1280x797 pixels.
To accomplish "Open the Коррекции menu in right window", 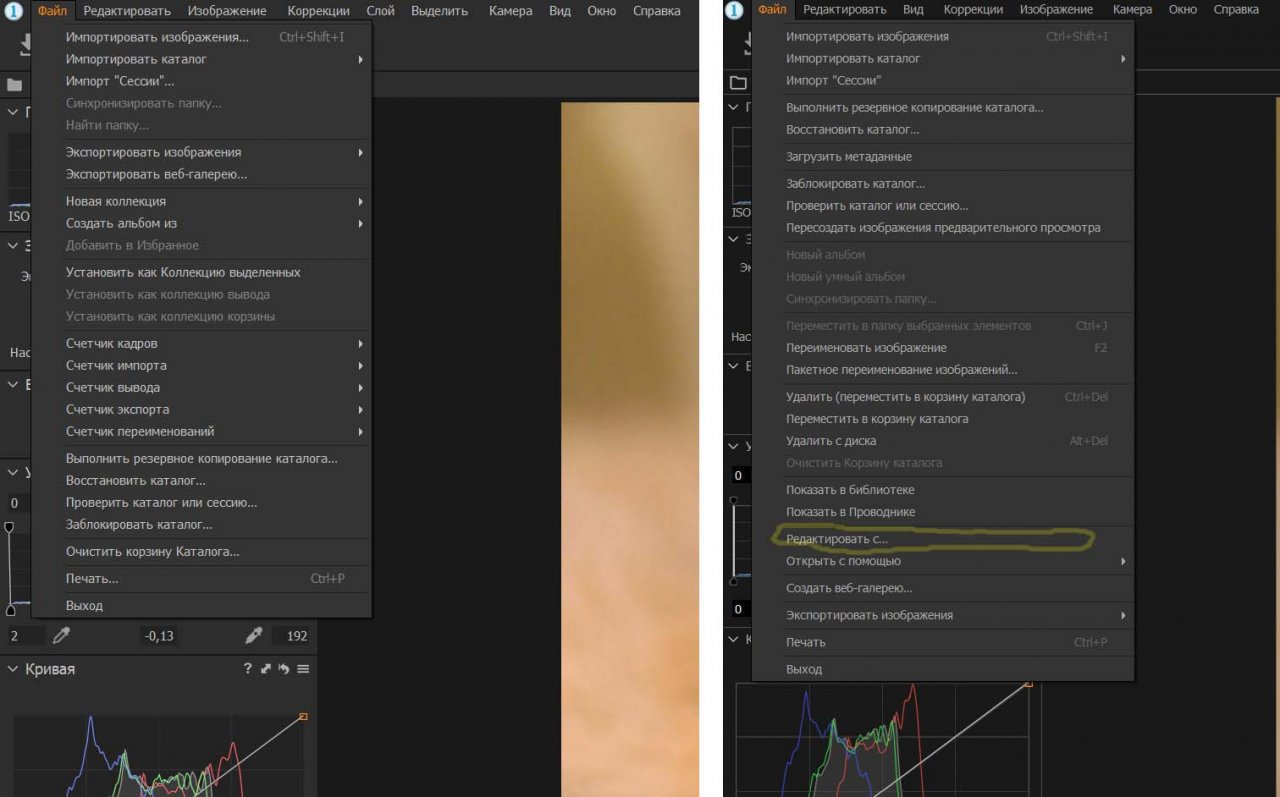I will [x=971, y=10].
